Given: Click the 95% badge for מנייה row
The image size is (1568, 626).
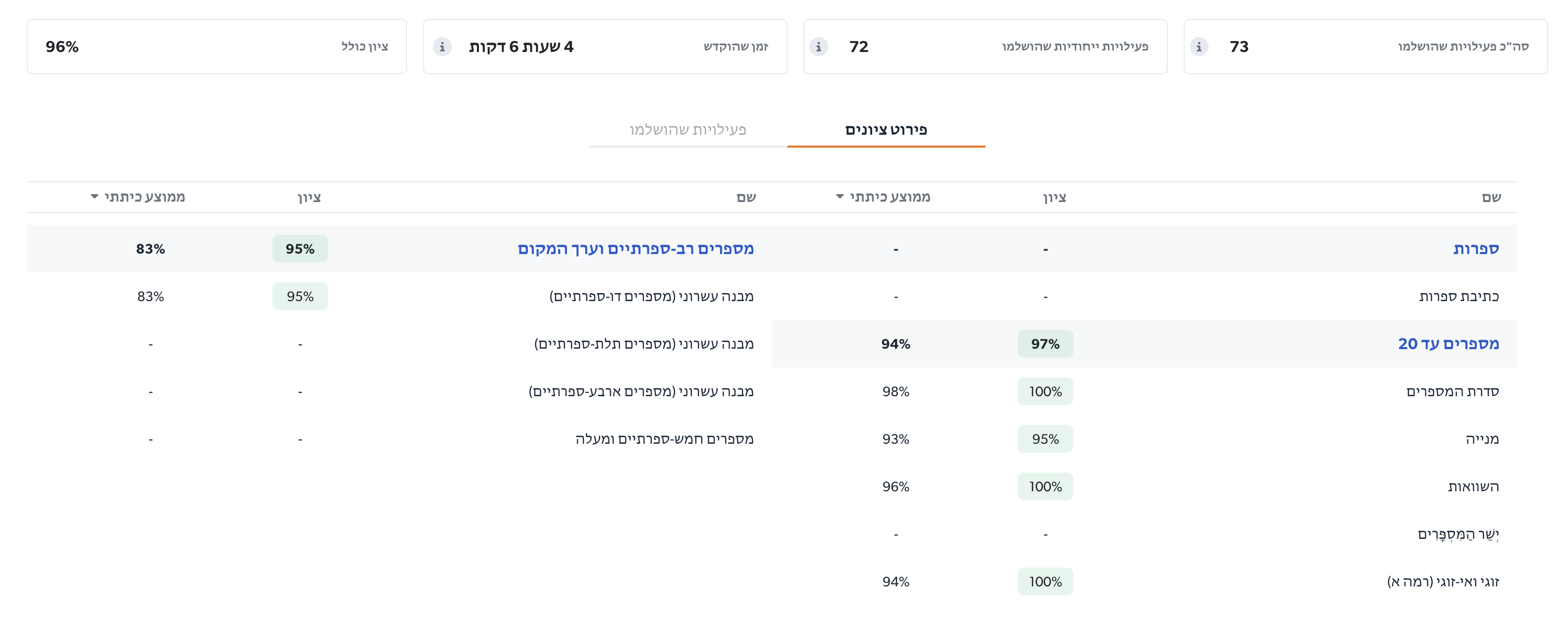Looking at the screenshot, I should pyautogui.click(x=1045, y=439).
